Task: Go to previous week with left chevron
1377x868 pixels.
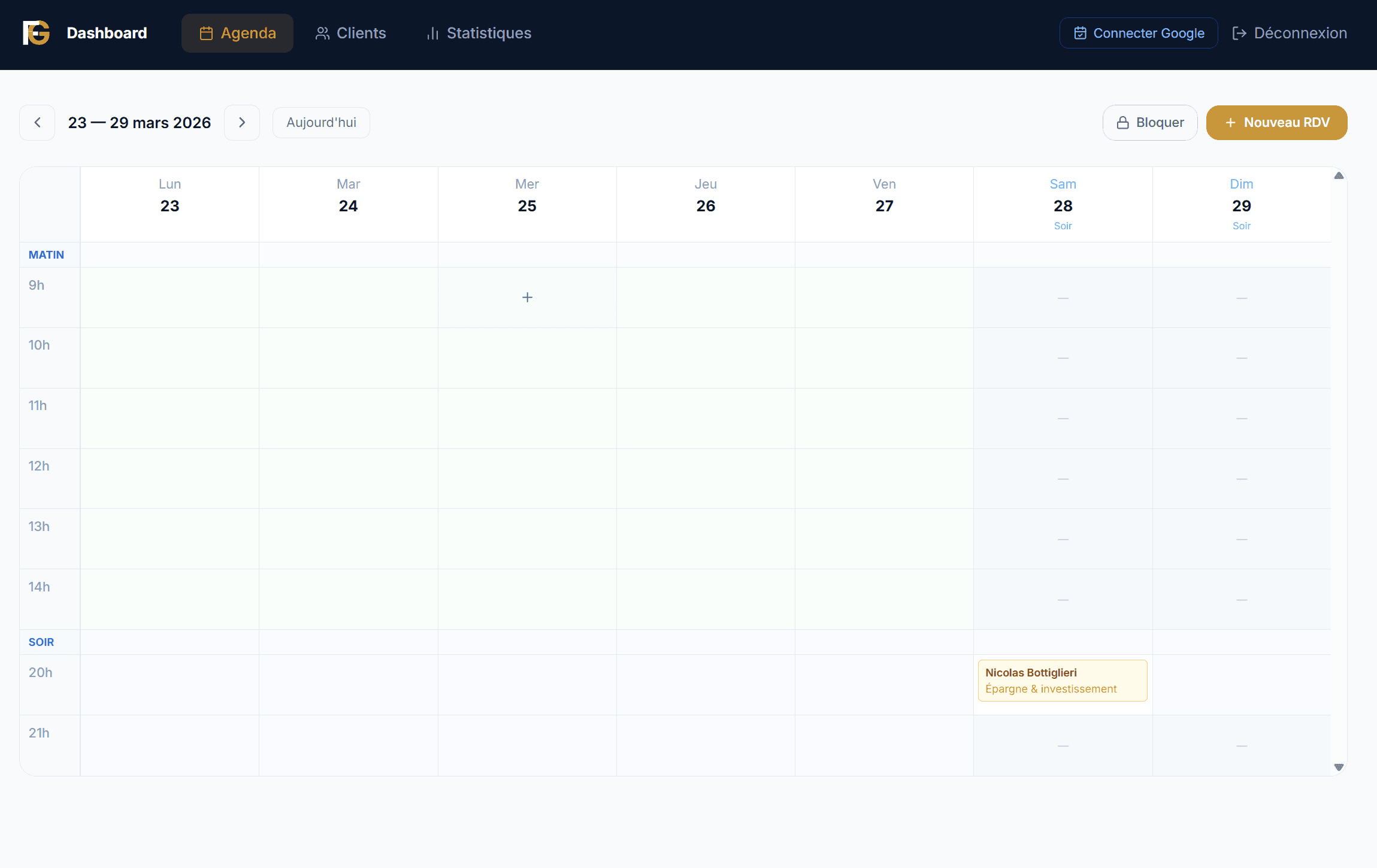Action: 36,122
